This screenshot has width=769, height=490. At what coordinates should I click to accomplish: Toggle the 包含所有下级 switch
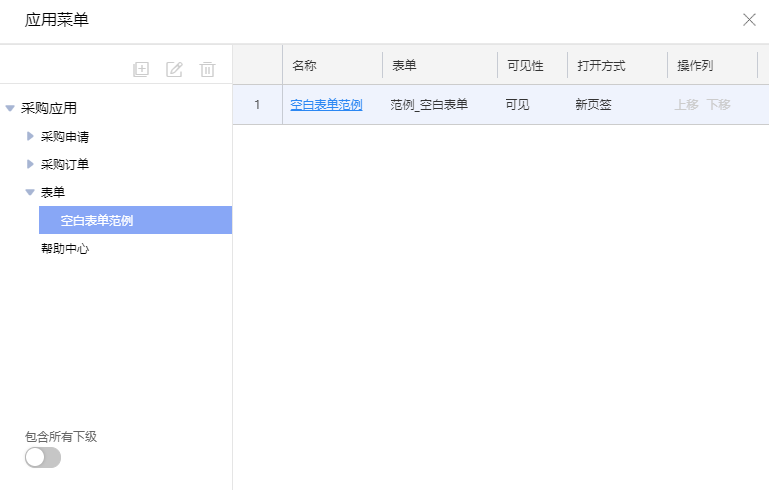click(x=43, y=457)
